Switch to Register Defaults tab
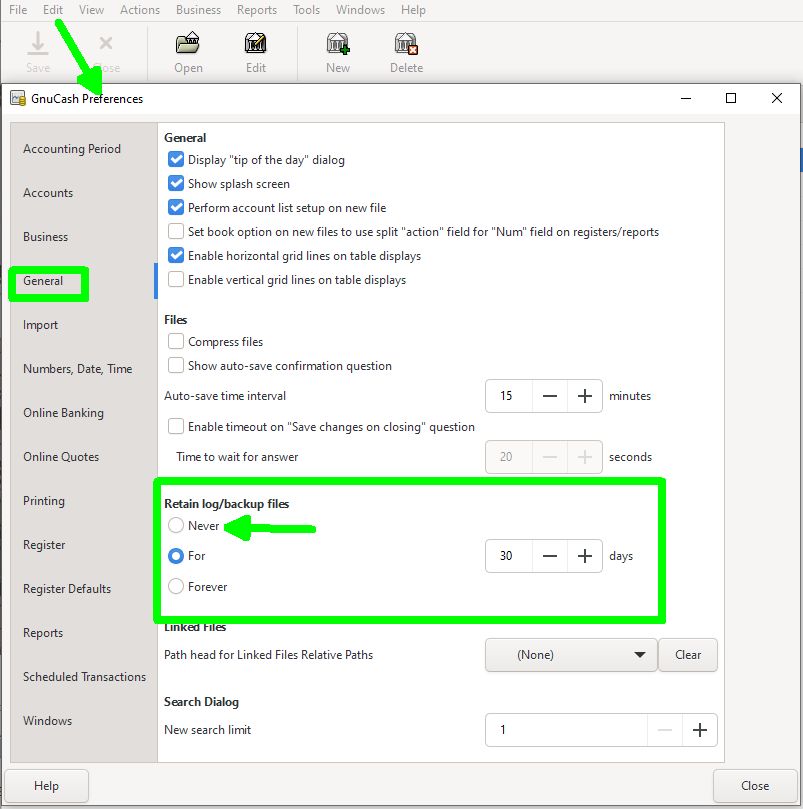Image resolution: width=803 pixels, height=809 pixels. [83, 589]
